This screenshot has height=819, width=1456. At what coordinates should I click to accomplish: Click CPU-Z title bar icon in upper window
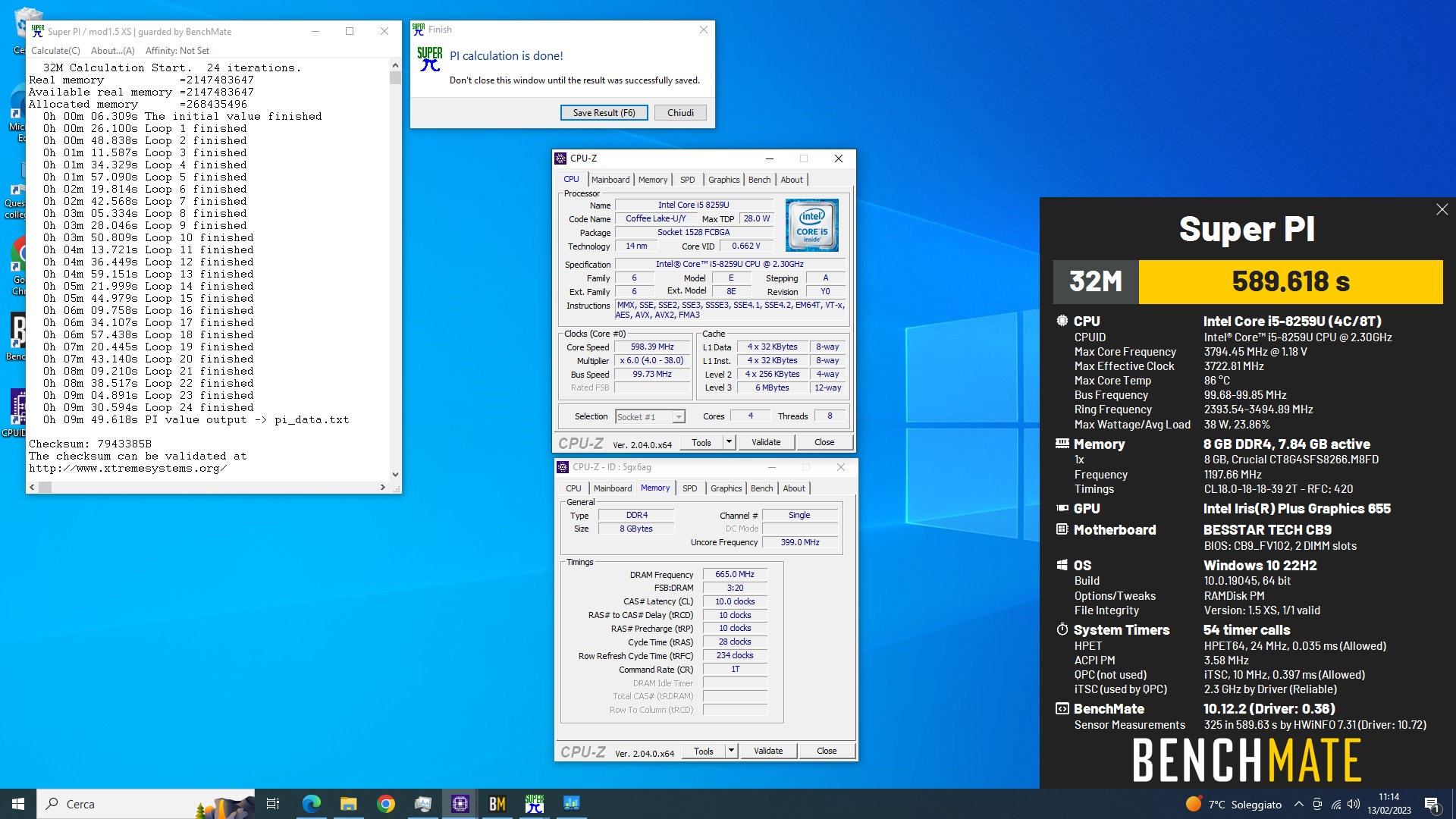pyautogui.click(x=561, y=158)
